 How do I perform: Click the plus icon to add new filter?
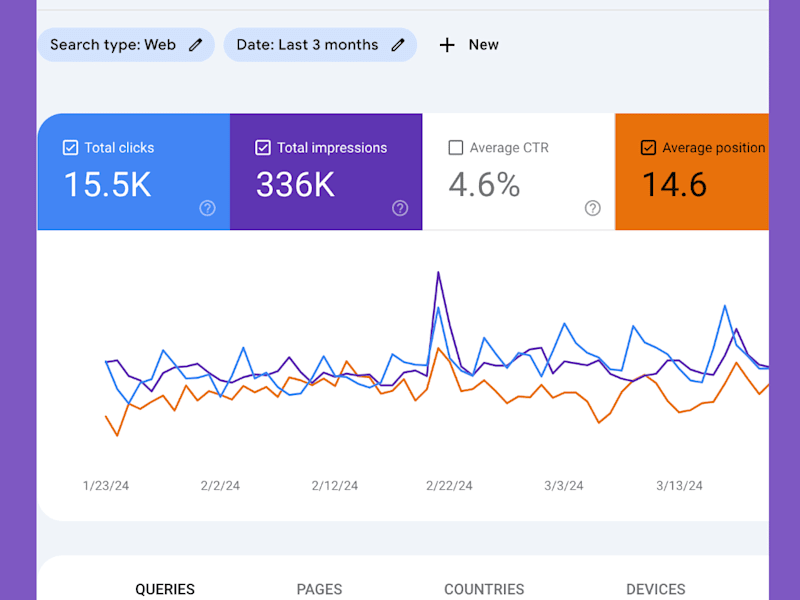coord(447,45)
